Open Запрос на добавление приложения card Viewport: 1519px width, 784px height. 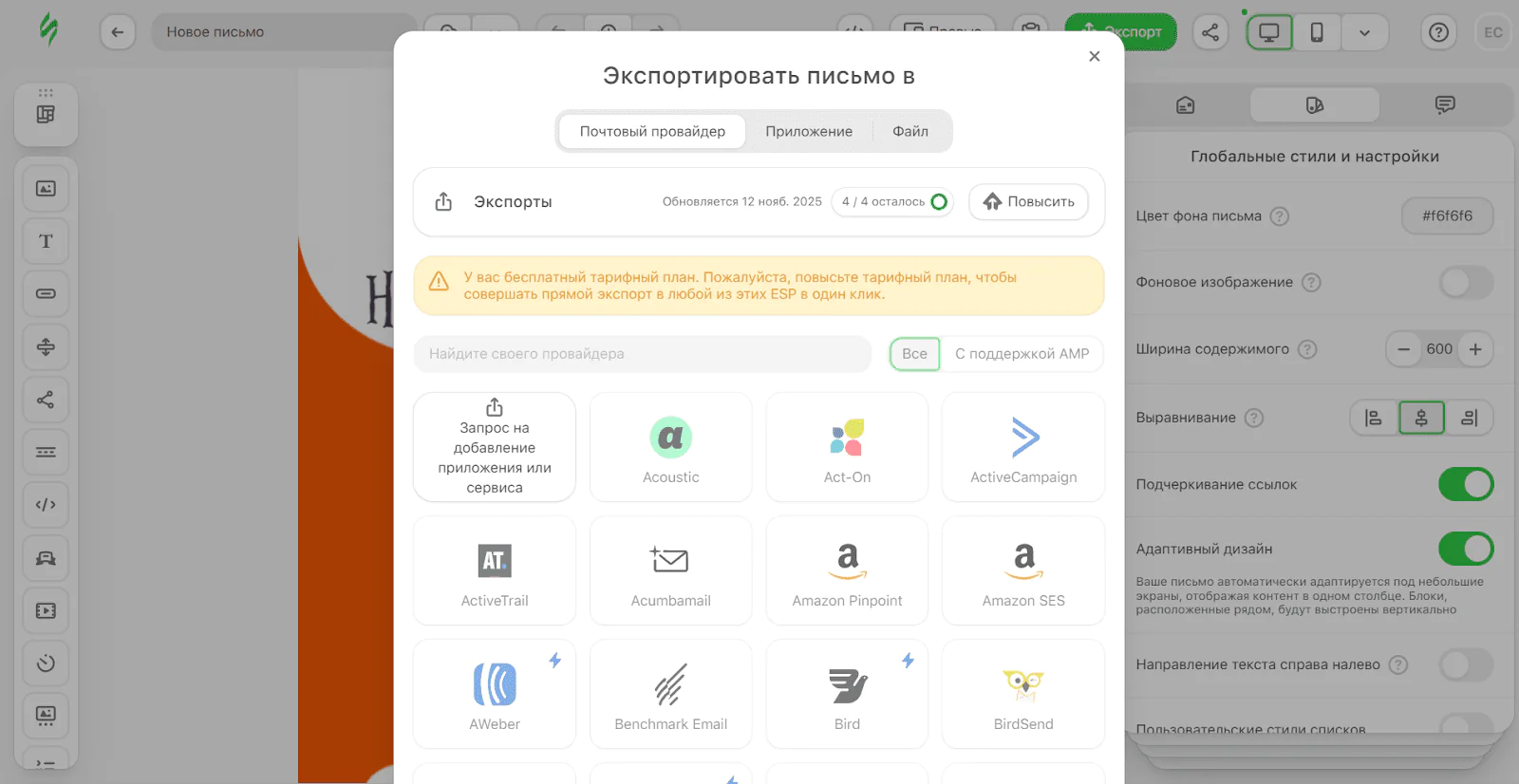[x=495, y=447]
